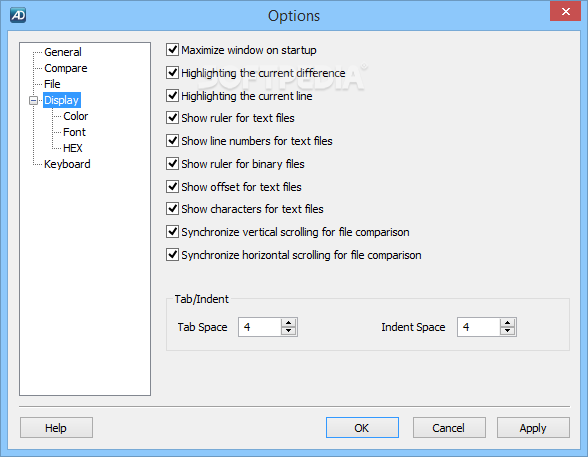The height and width of the screenshot is (457, 588).
Task: Go to Keyboard options
Action: pos(67,164)
